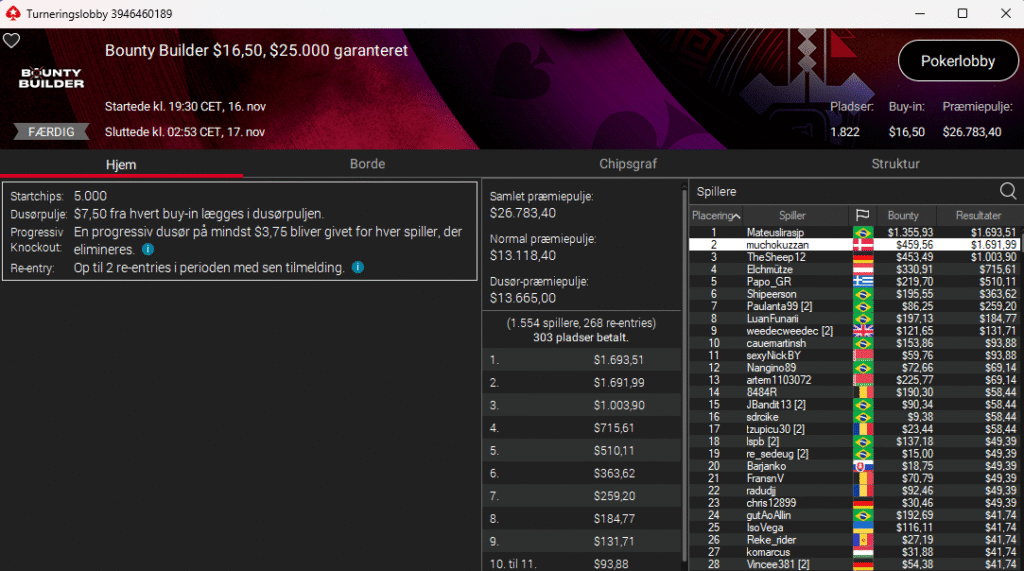Select player TheSheep12 row
Screen dimensions: 1024x571
[x=854, y=257]
